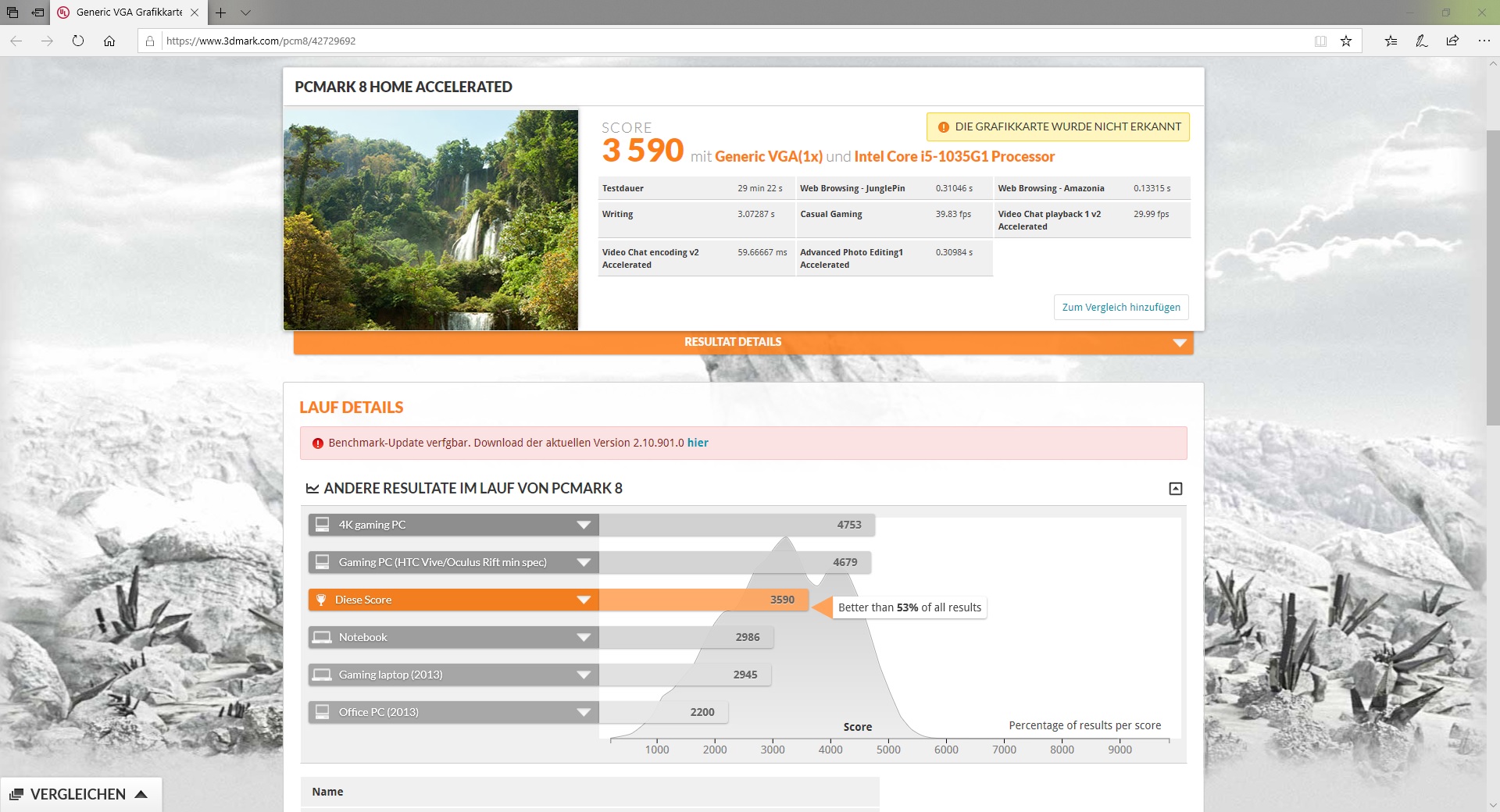
Task: Click the waterfall benchmark thumbnail
Action: coord(430,219)
